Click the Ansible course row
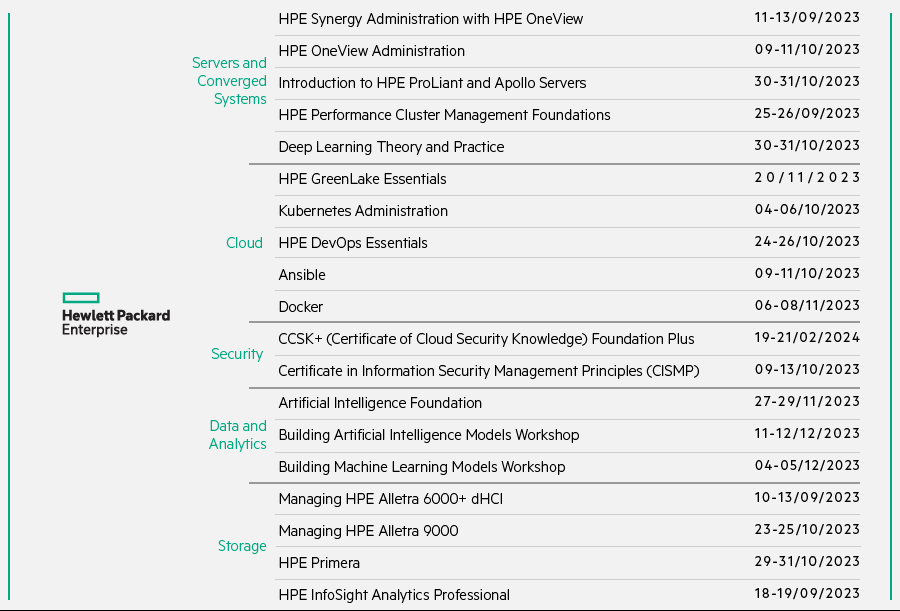Image resolution: width=900 pixels, height=611 pixels. click(x=302, y=275)
